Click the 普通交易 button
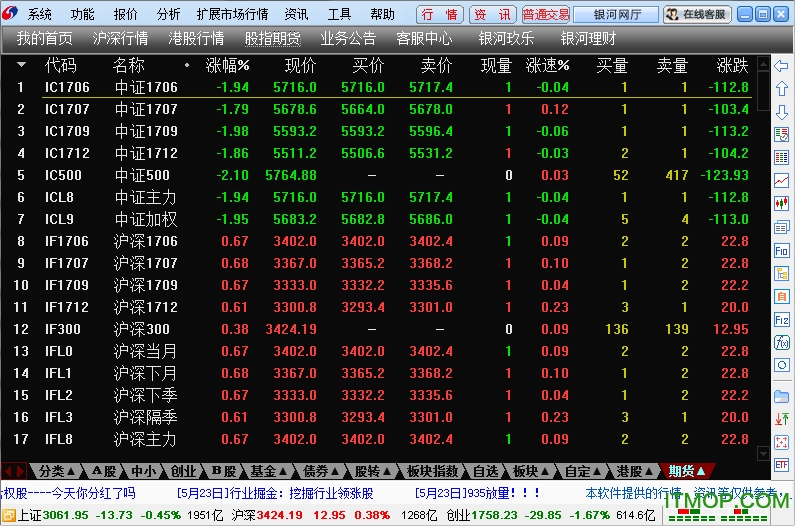795x526 pixels. [x=546, y=15]
